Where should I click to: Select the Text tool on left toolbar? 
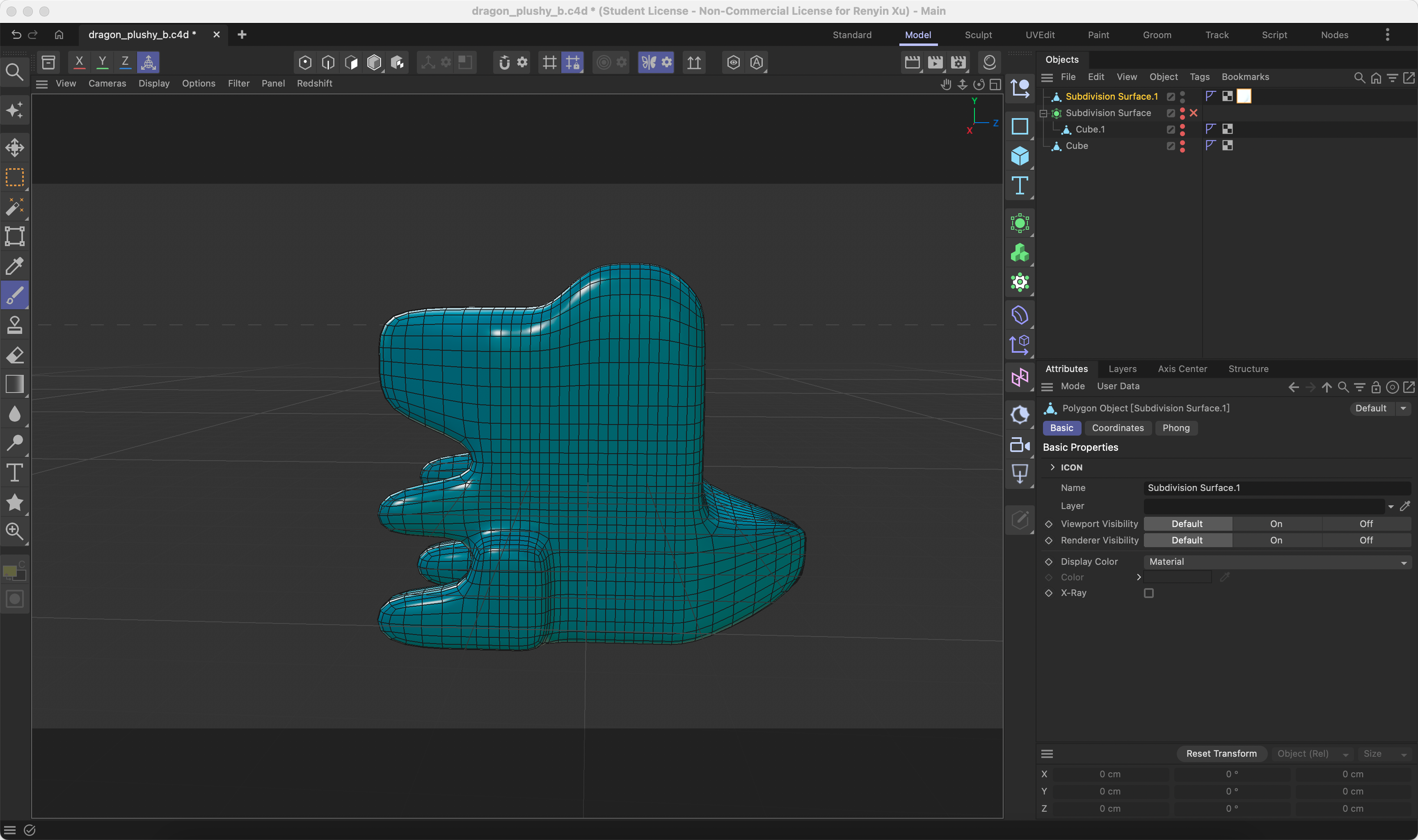(15, 472)
